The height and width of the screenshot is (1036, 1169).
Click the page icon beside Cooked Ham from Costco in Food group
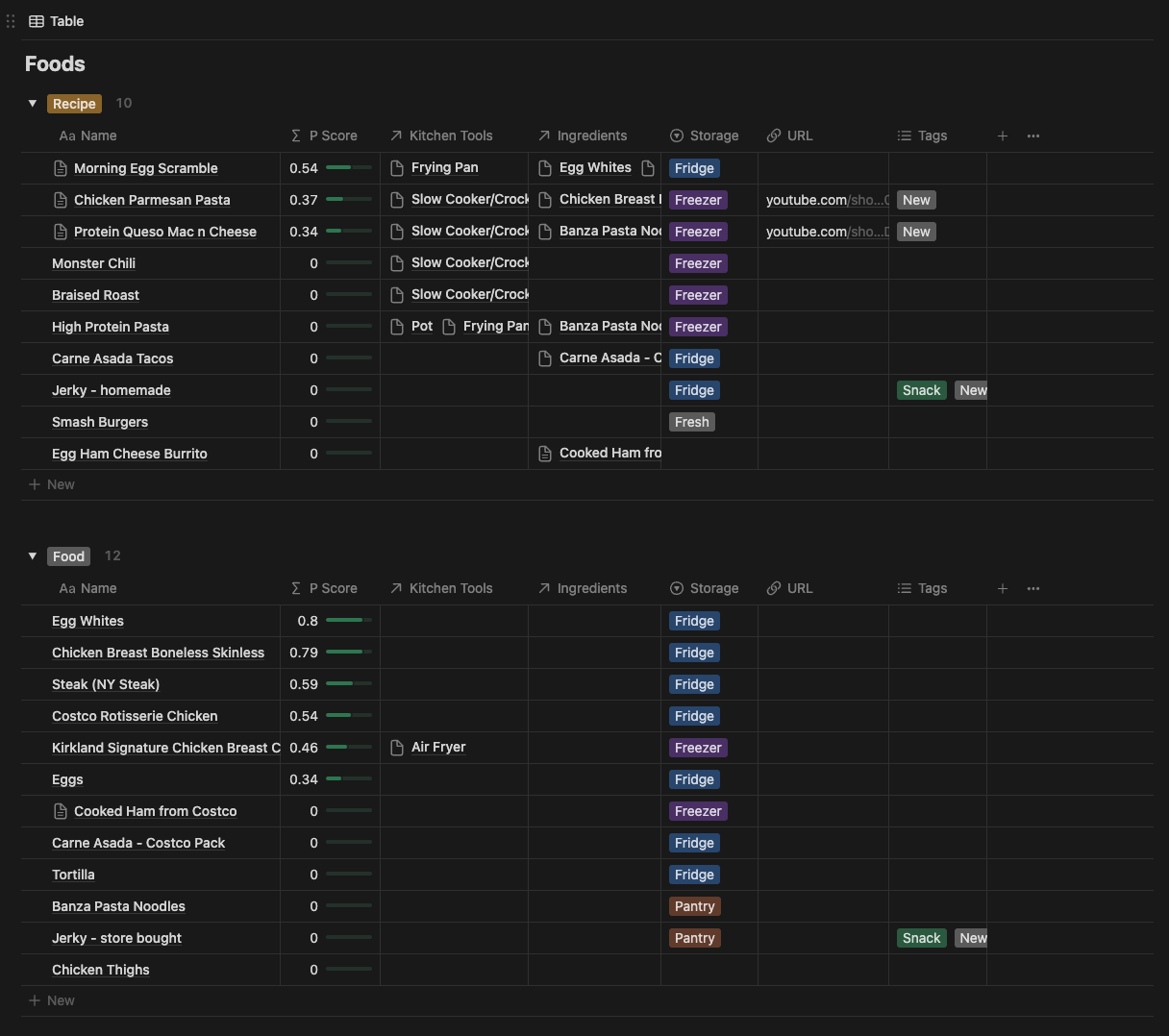tap(61, 811)
